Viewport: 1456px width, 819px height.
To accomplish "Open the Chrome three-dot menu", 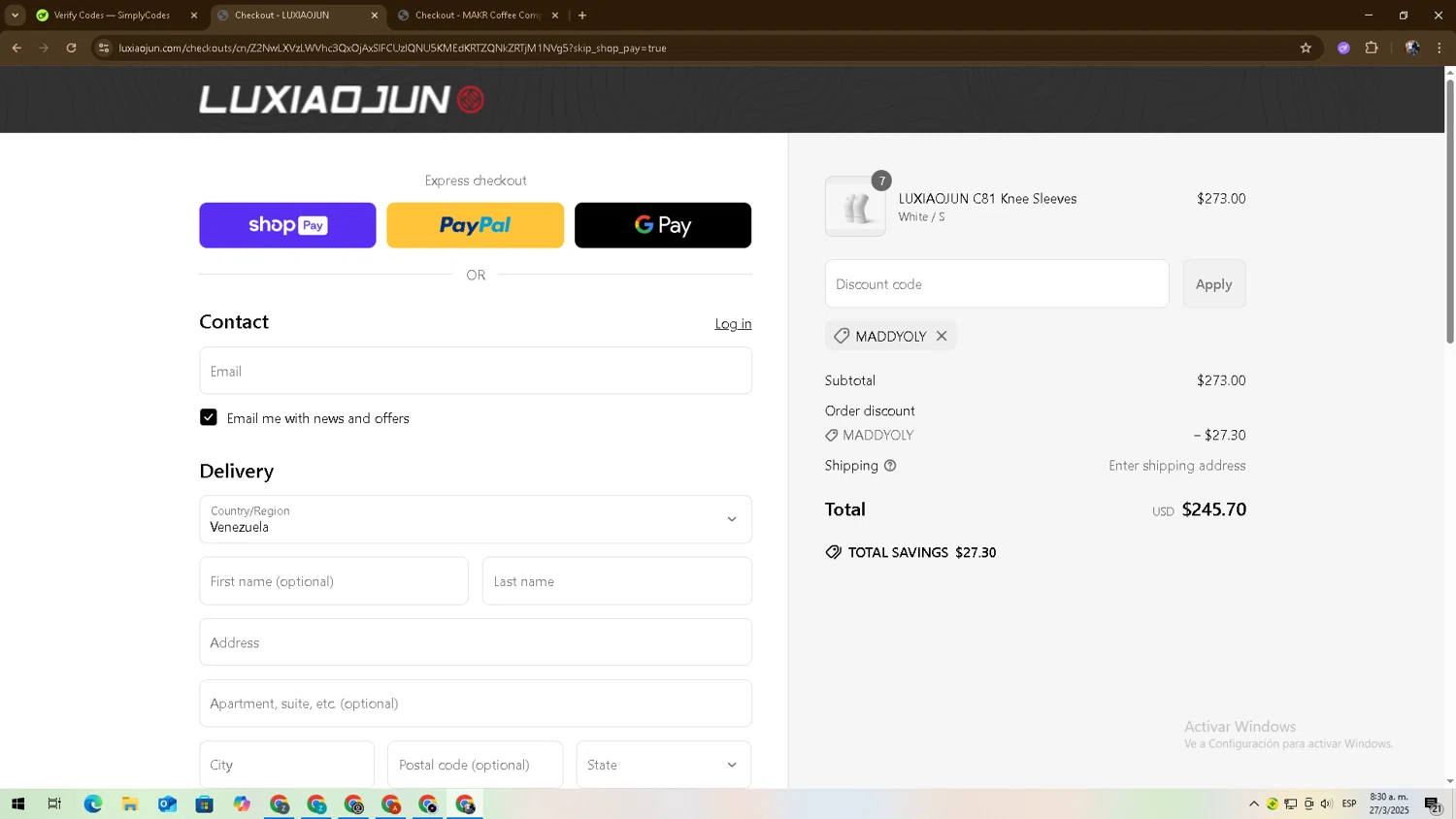I will tap(1439, 48).
